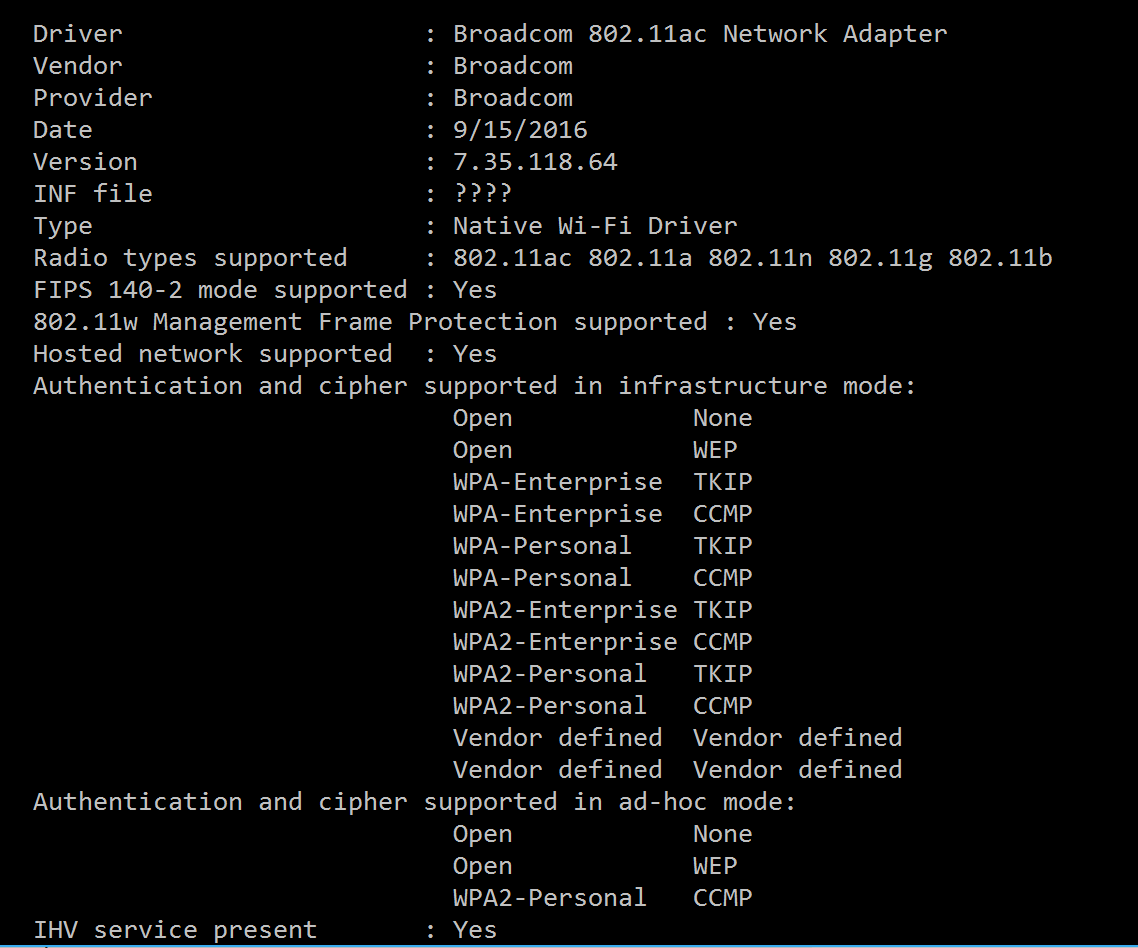Screen dimensions: 1138x948
Task: Click the question marks after INF file
Action: point(482,194)
